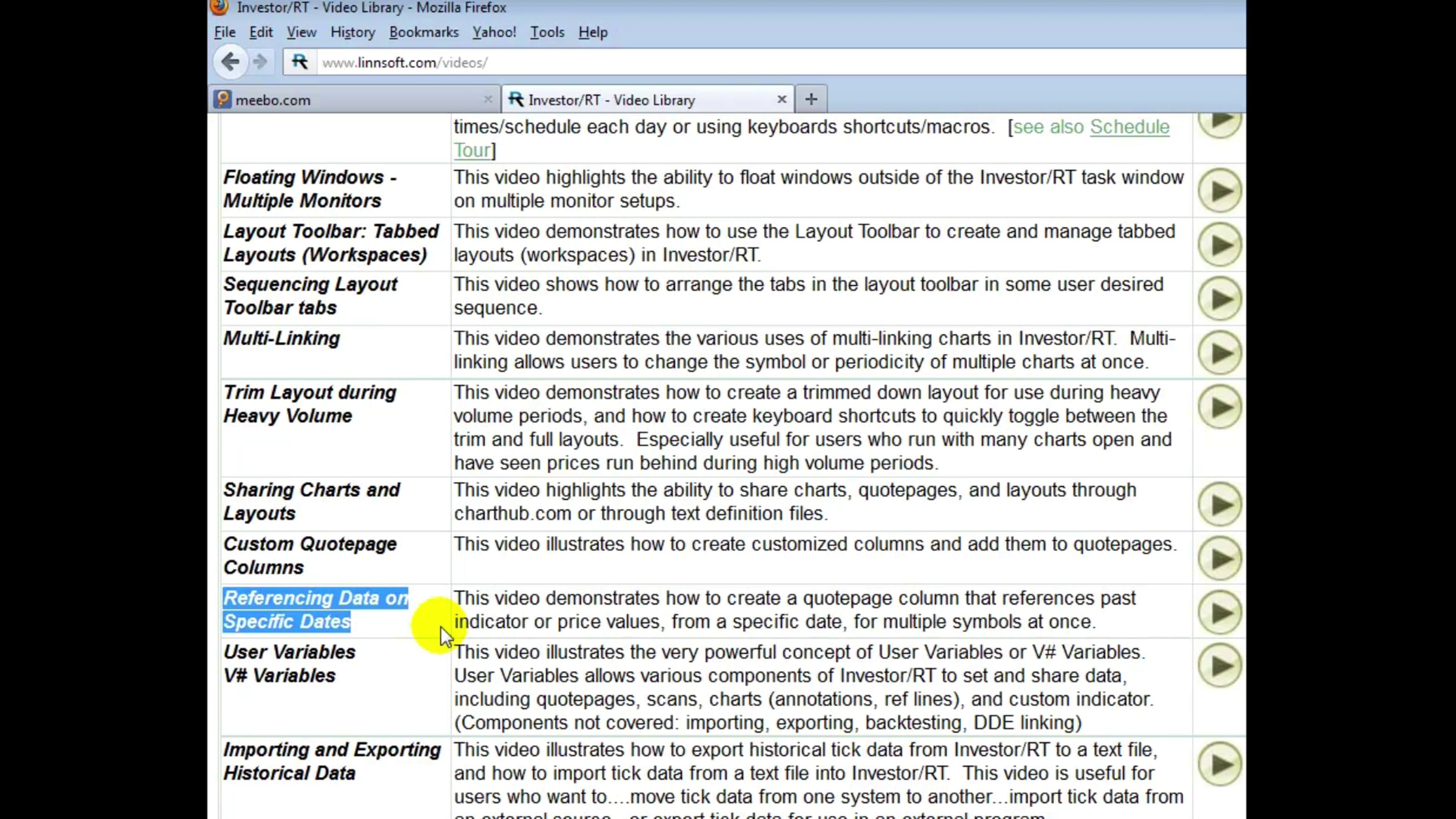Close the Investor/RT Video Library tab
This screenshot has height=819, width=1456.
click(781, 99)
